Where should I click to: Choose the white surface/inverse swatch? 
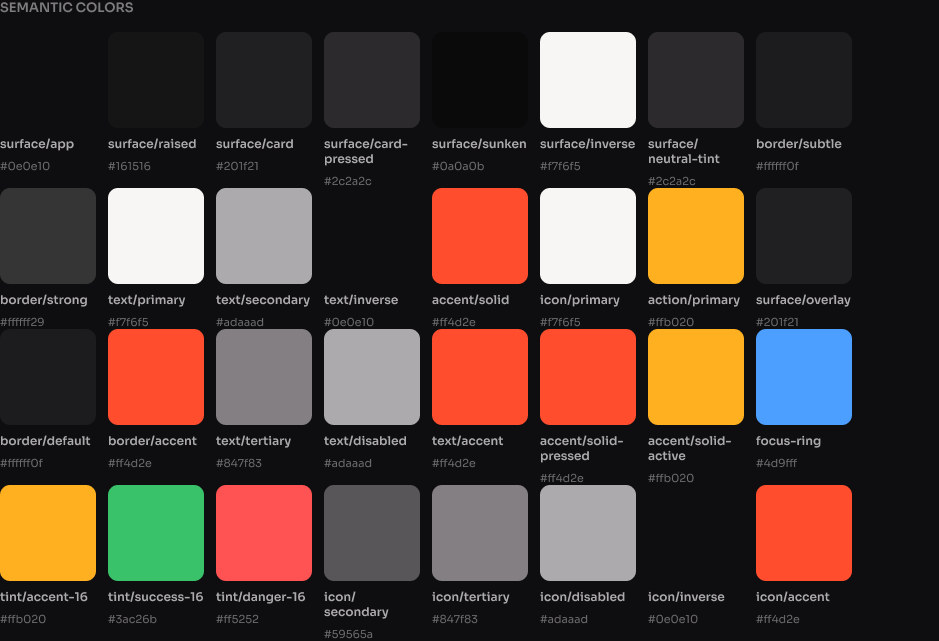tap(588, 80)
